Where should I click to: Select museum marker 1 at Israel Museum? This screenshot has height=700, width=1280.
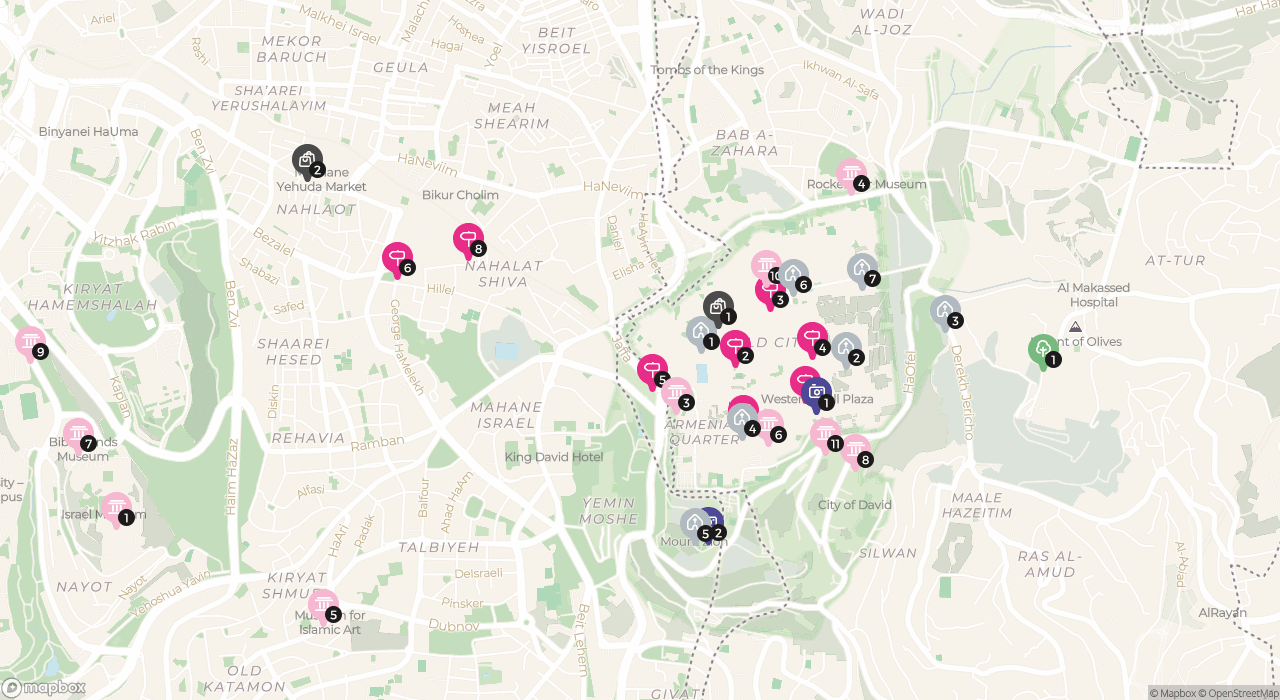116,508
